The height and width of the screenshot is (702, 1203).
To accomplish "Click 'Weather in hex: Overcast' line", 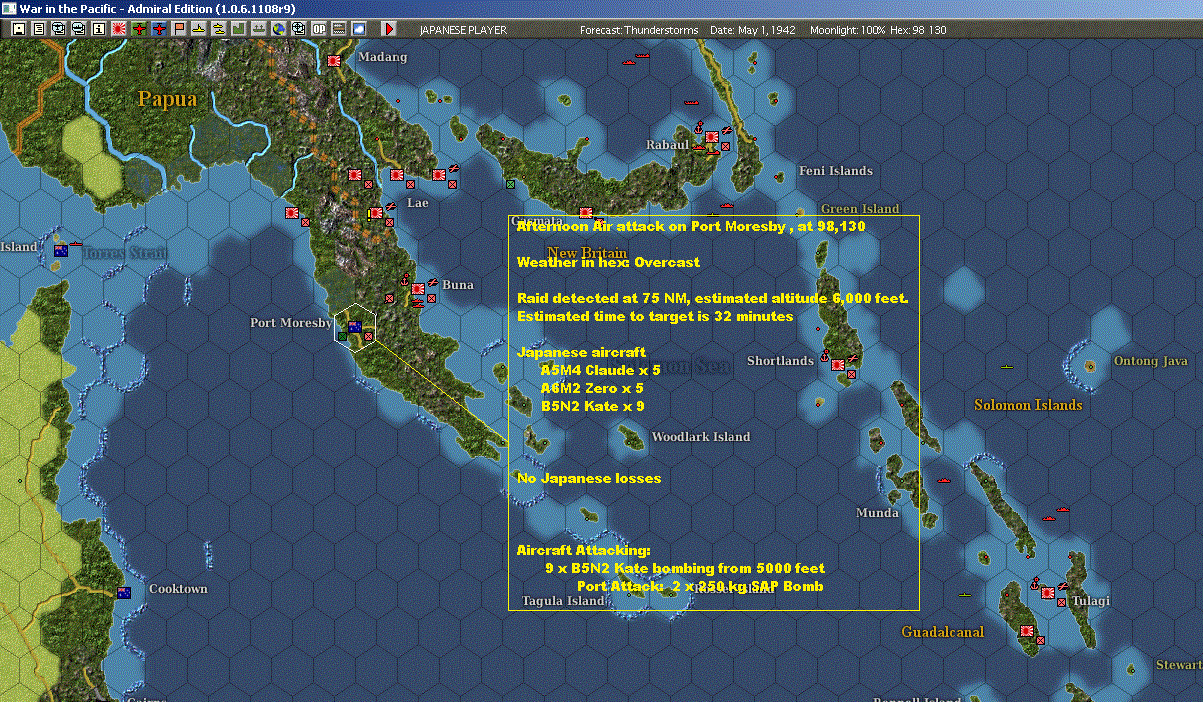I will click(608, 263).
